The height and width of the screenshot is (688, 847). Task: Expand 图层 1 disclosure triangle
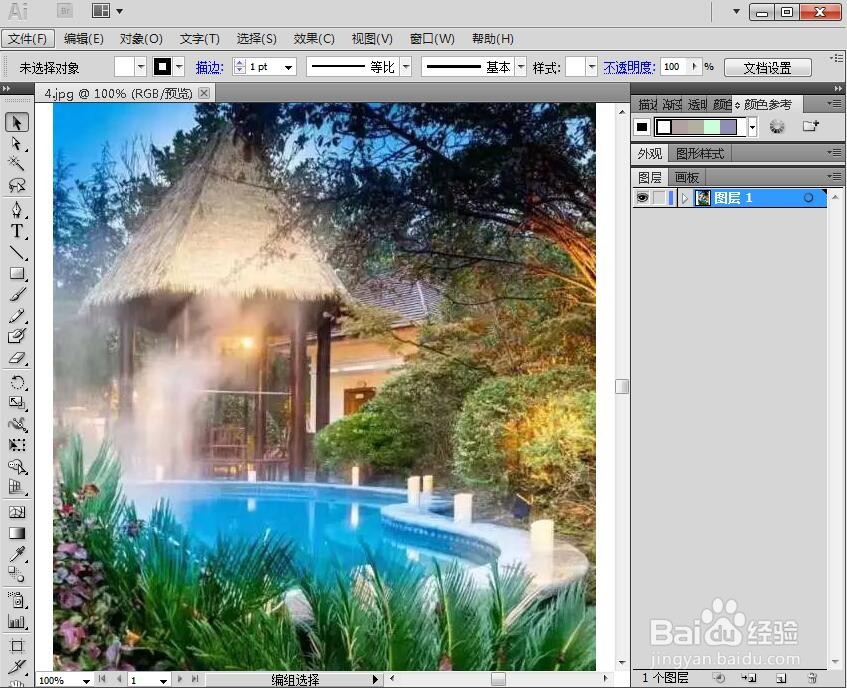coord(685,198)
